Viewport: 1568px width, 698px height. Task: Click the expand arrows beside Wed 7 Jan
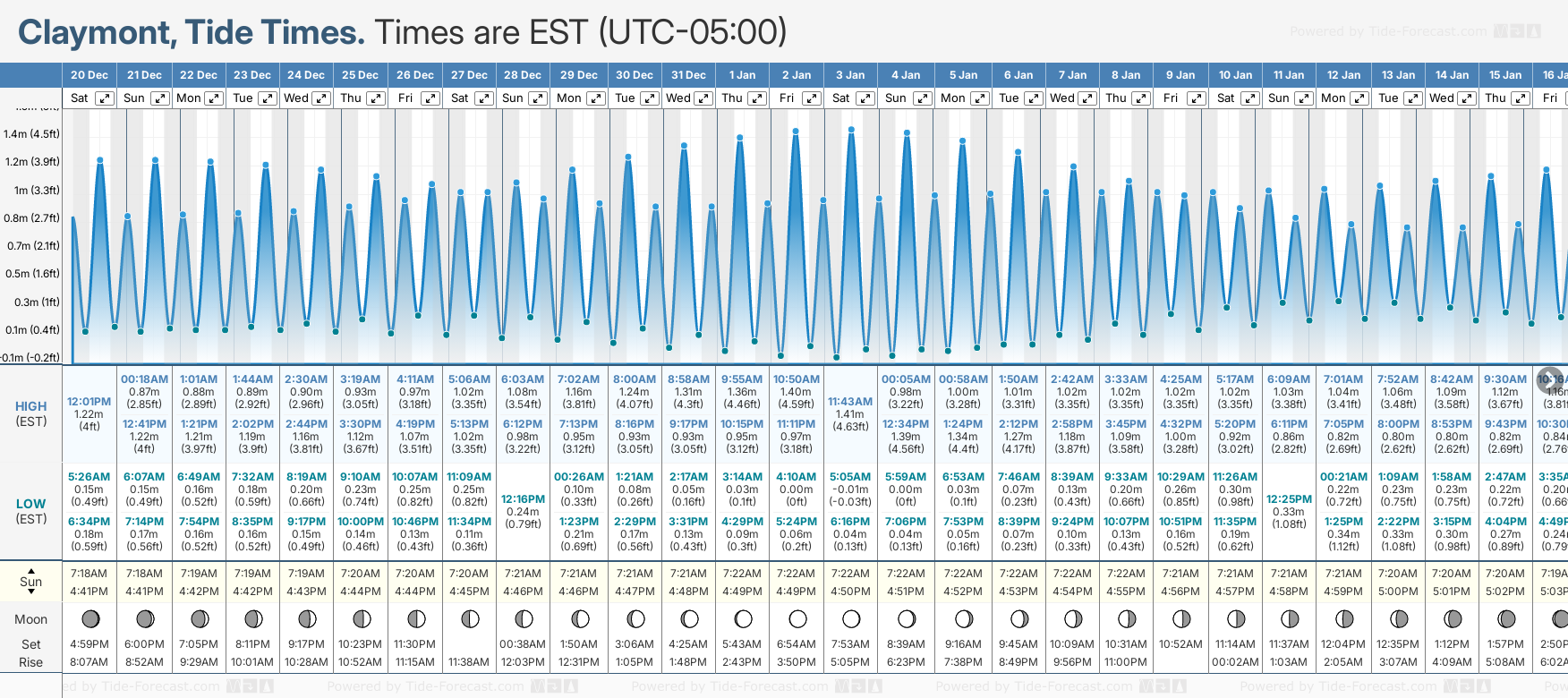pyautogui.click(x=1087, y=98)
